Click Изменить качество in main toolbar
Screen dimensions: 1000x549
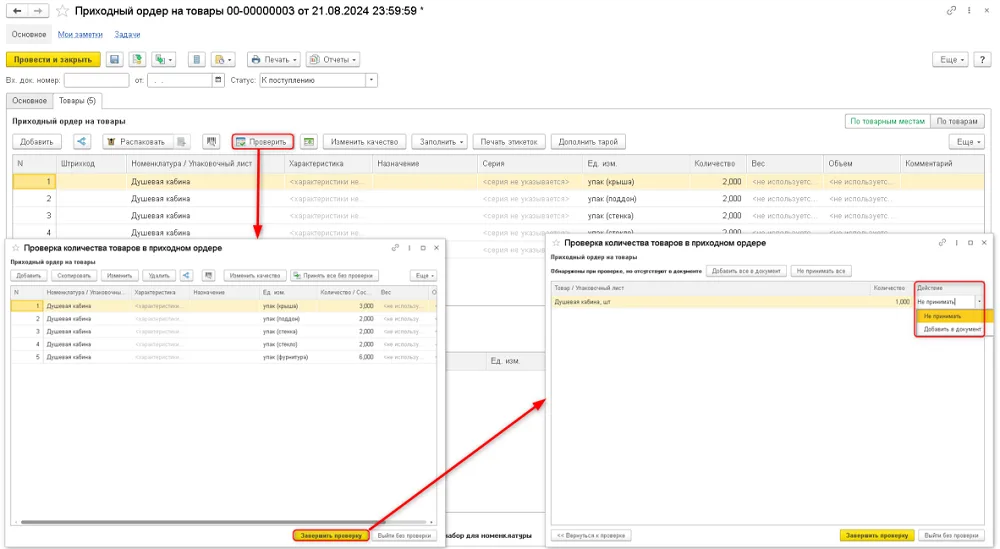click(x=364, y=142)
